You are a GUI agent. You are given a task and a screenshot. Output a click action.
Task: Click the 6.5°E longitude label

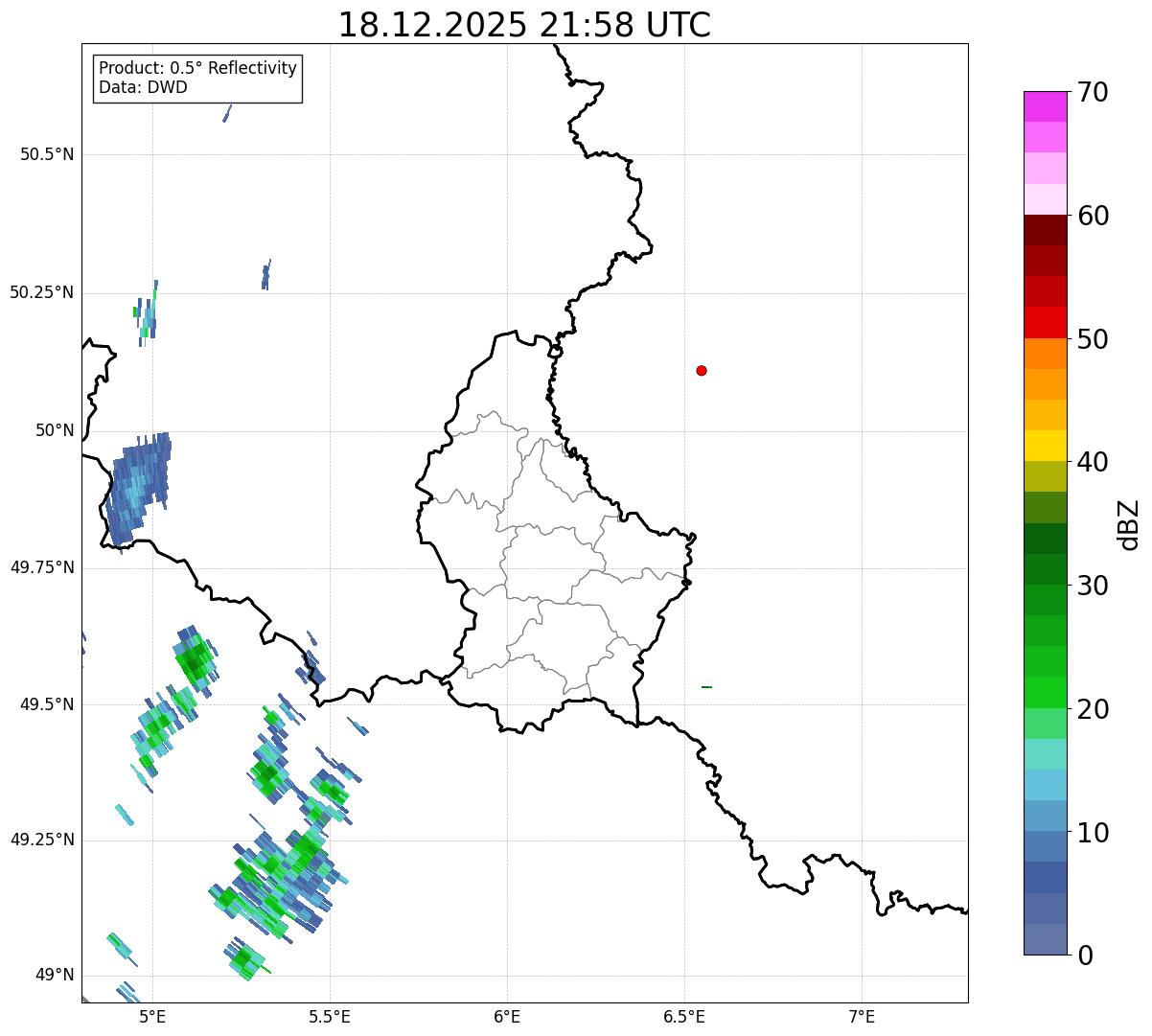(x=684, y=1017)
